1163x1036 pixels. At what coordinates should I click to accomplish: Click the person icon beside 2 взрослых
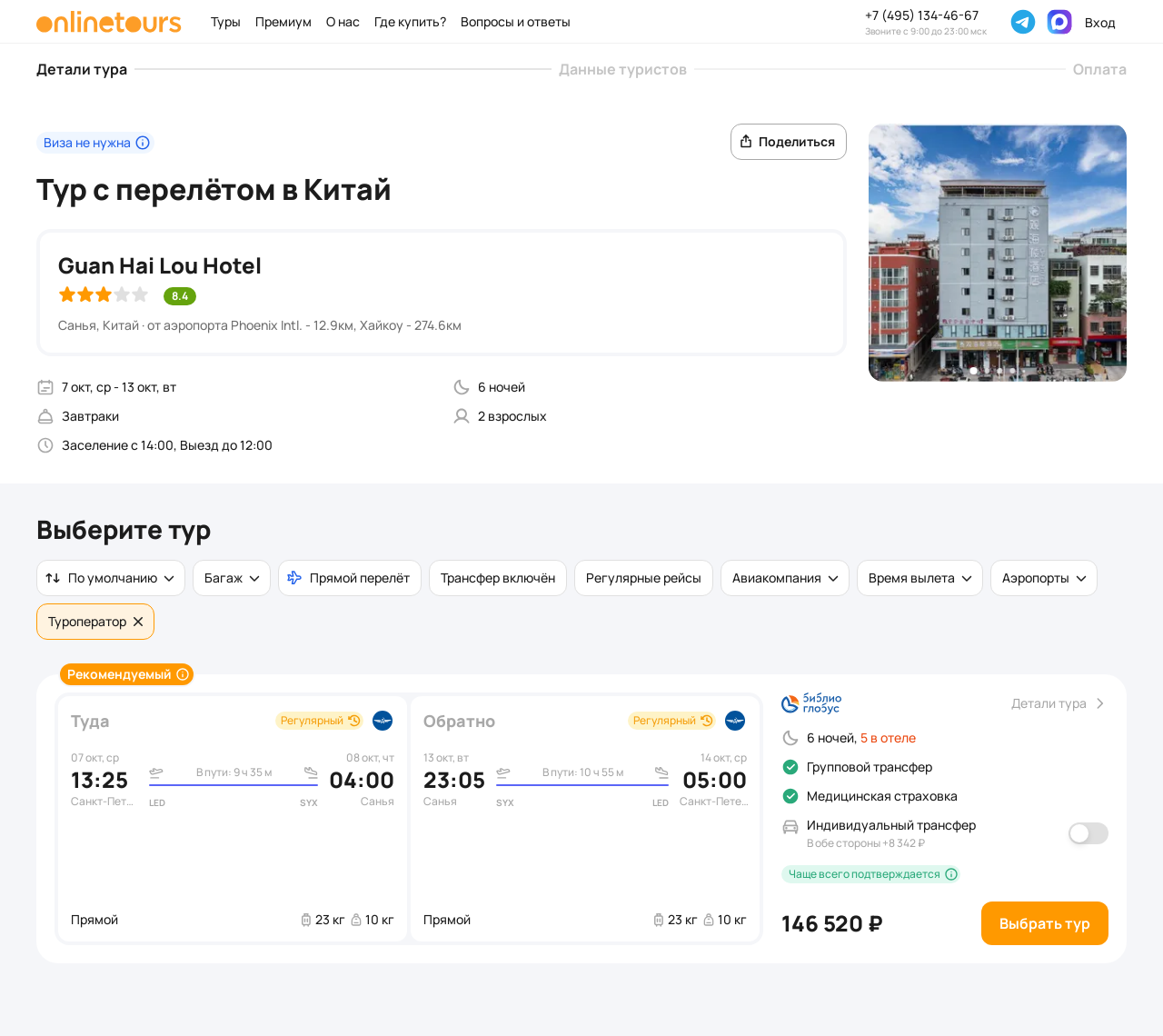click(x=462, y=416)
